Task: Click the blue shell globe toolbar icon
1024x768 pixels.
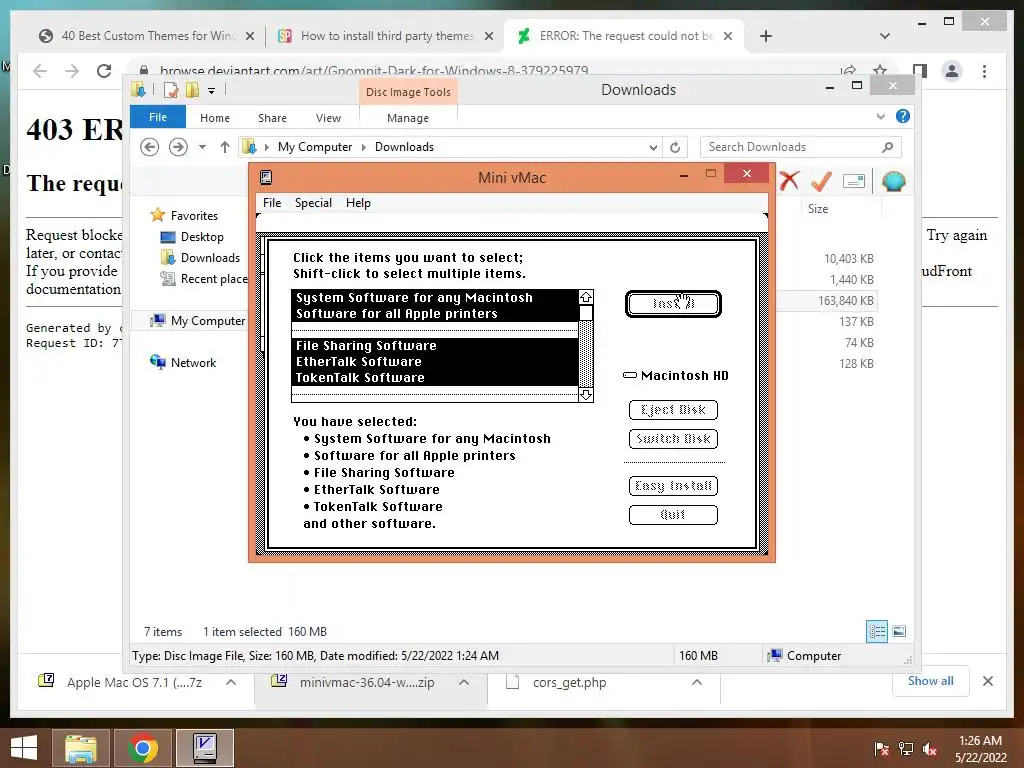Action: tap(893, 181)
